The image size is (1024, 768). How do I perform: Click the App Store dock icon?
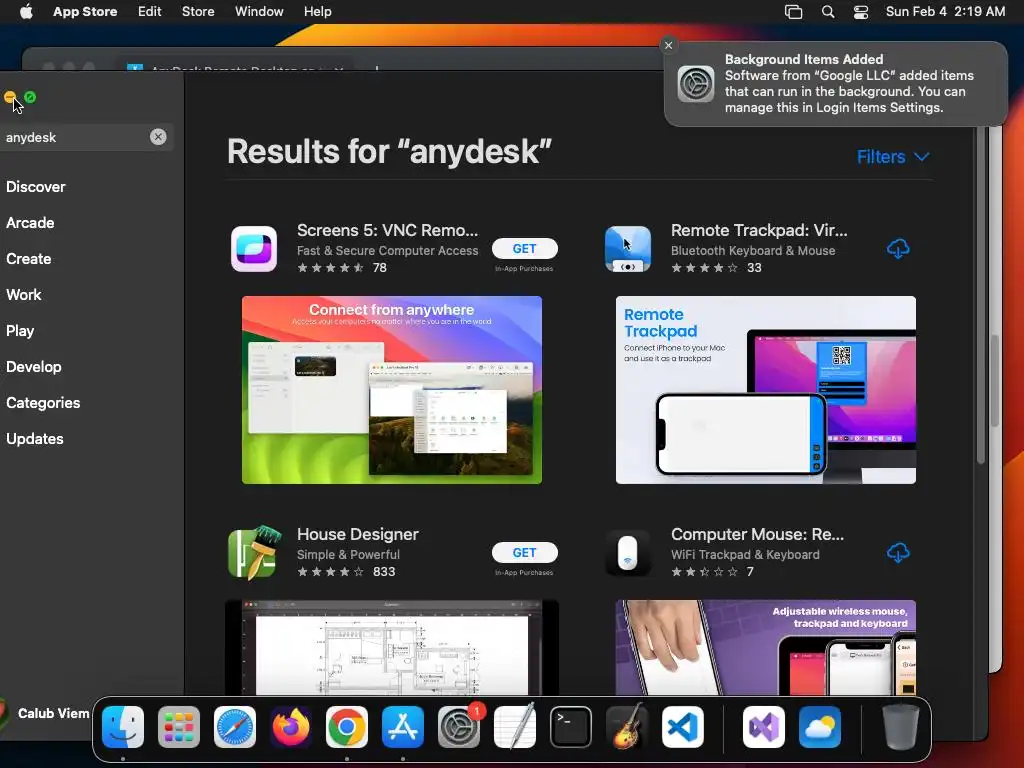click(403, 727)
